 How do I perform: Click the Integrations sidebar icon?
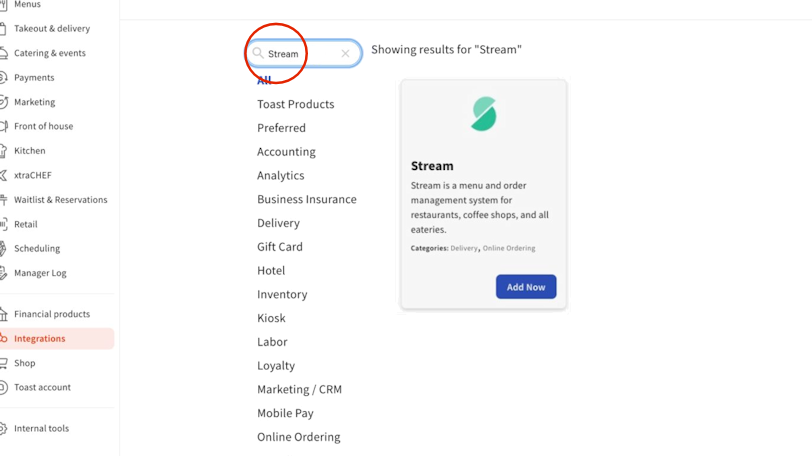(x=3, y=339)
